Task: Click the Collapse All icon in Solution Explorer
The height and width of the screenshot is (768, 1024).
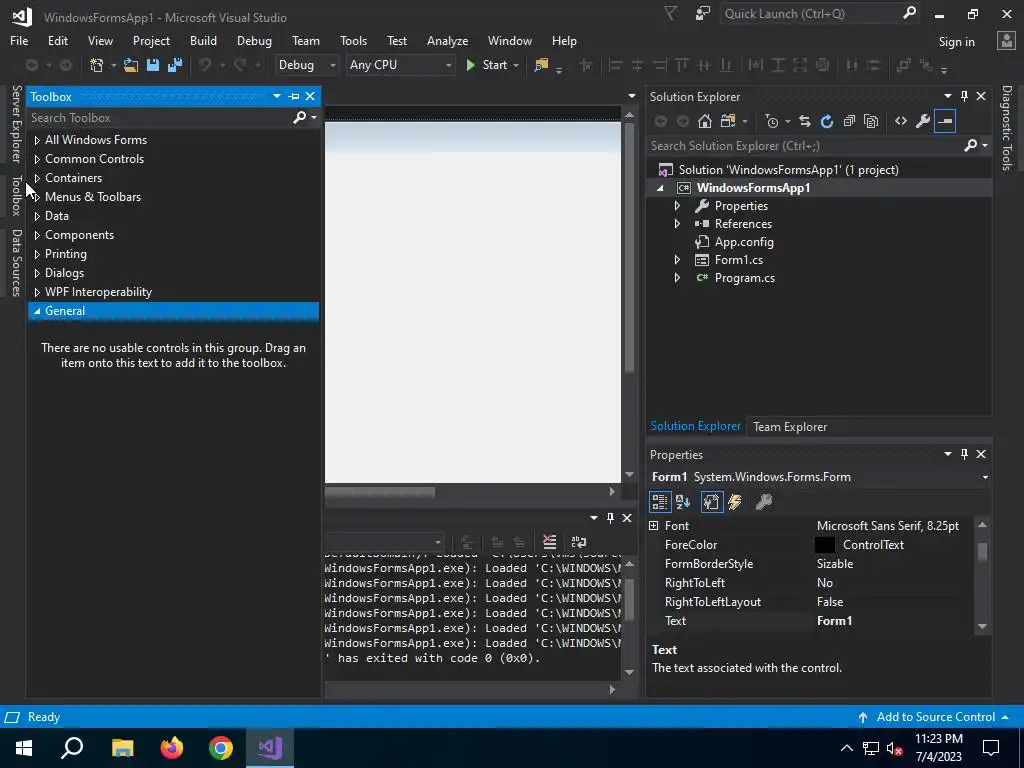Action: coord(849,121)
